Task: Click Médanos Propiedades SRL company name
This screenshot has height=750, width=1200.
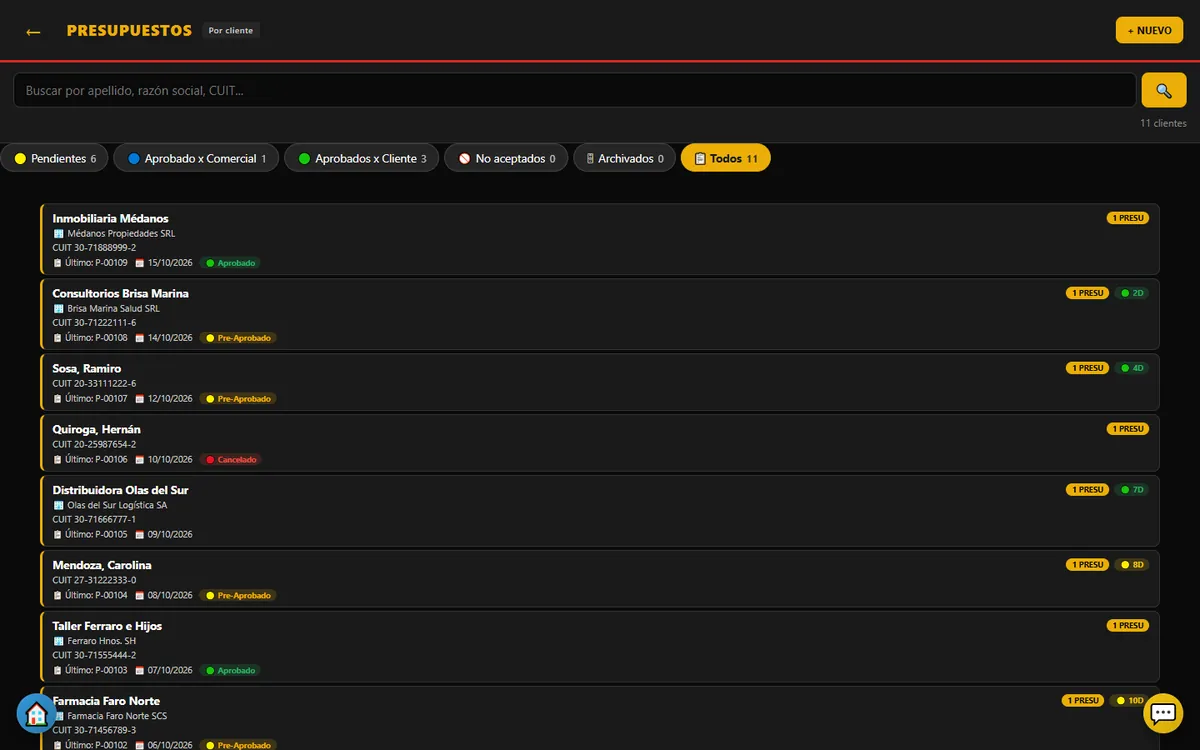Action: 114,233
